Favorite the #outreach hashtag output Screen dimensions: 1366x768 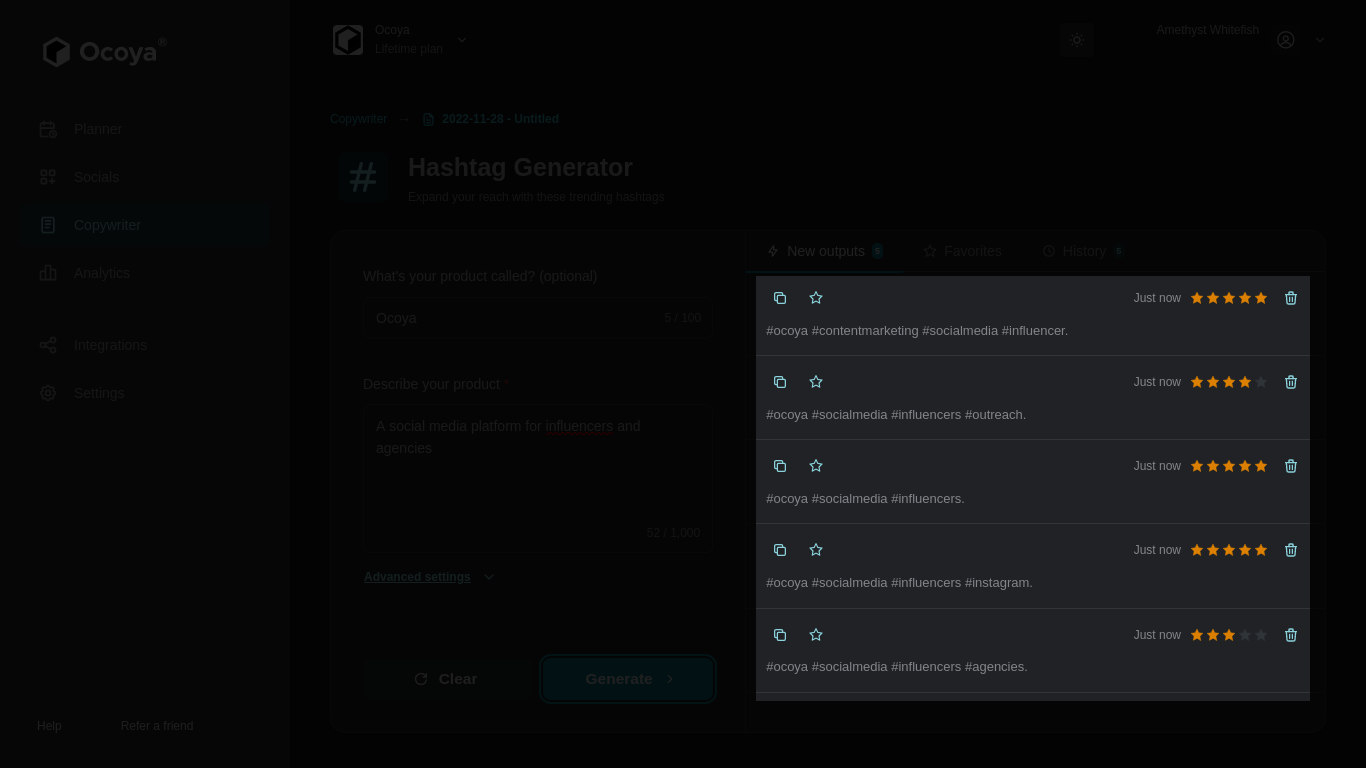click(816, 382)
